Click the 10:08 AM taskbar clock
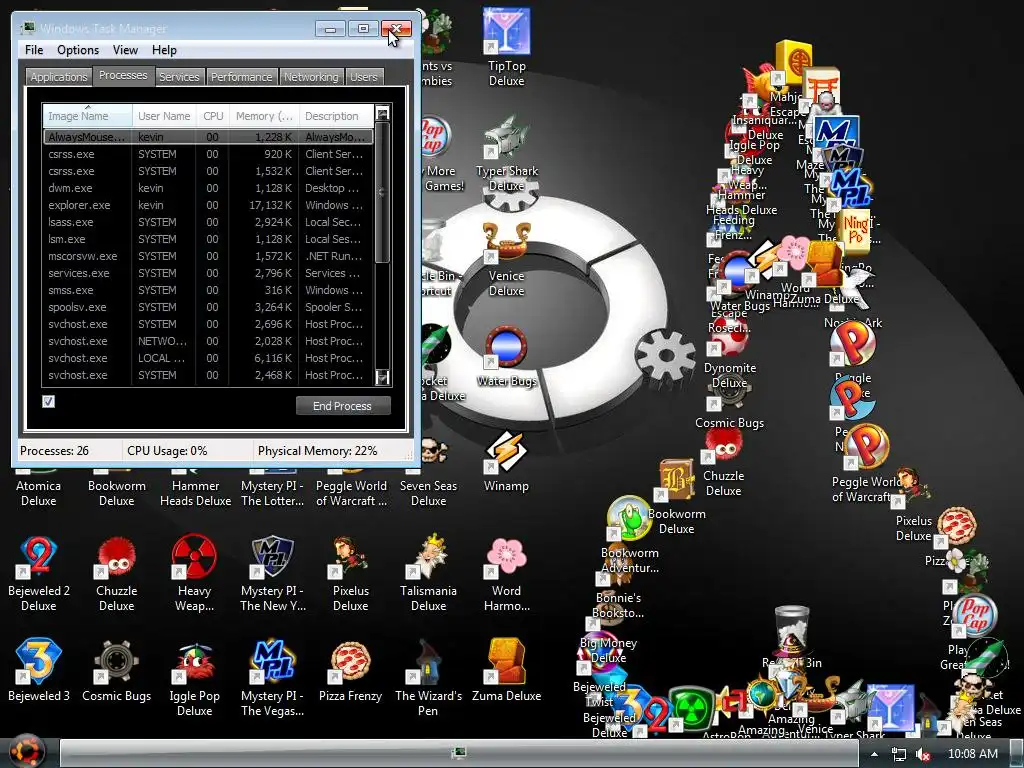The image size is (1024, 768). pos(972,754)
